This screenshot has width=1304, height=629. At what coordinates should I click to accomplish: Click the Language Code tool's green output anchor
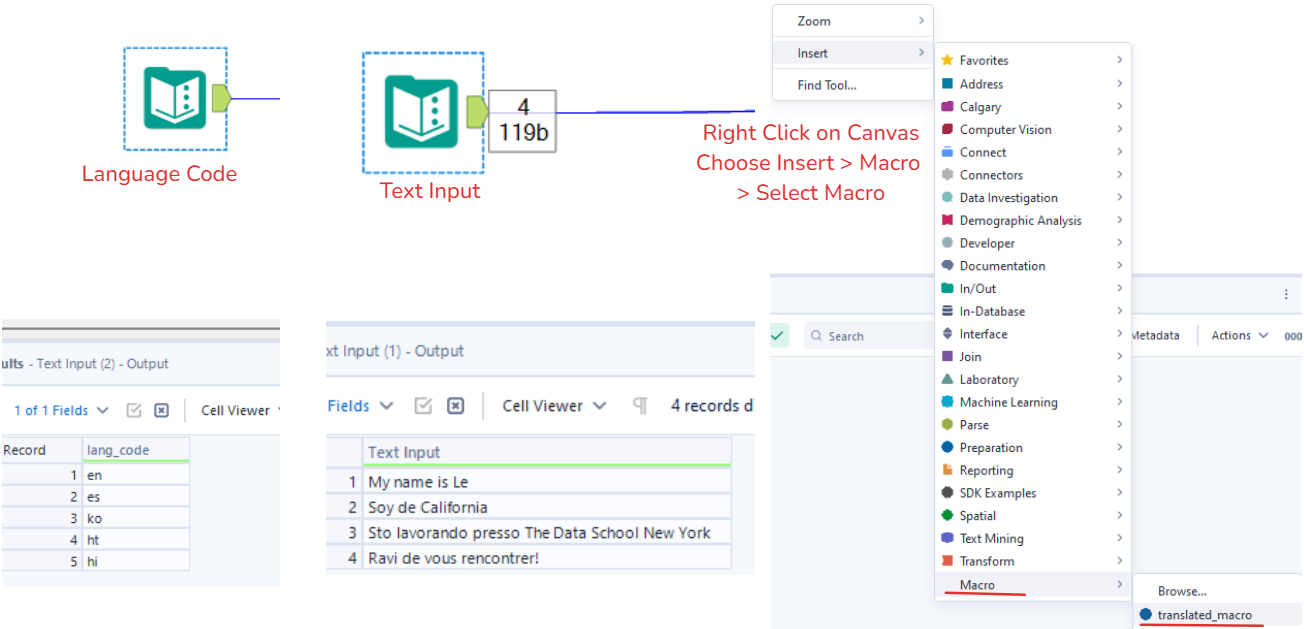coord(221,97)
